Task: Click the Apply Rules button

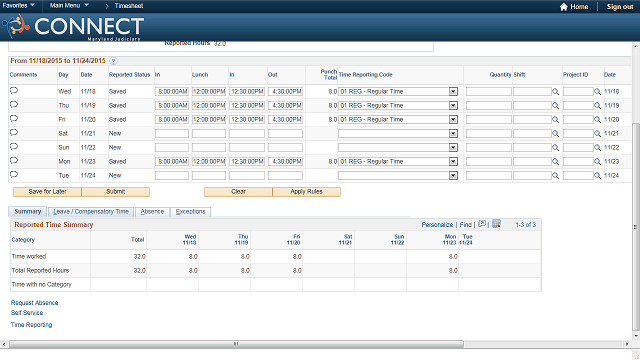Action: click(x=307, y=191)
